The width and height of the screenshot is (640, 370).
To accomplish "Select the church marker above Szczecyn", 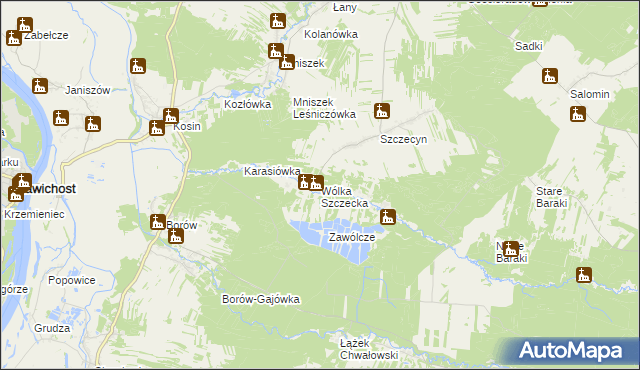I will coord(382,111).
